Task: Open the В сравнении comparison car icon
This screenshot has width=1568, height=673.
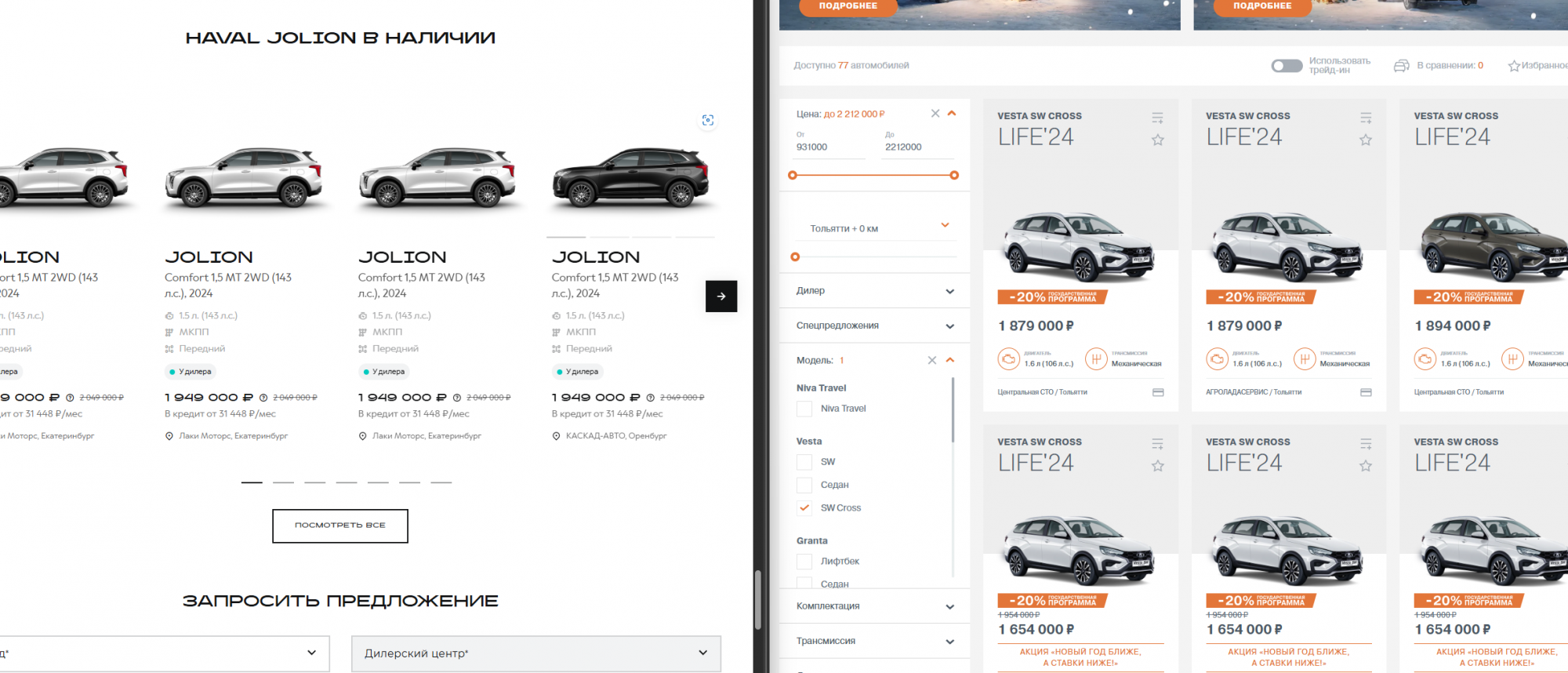Action: point(1401,66)
